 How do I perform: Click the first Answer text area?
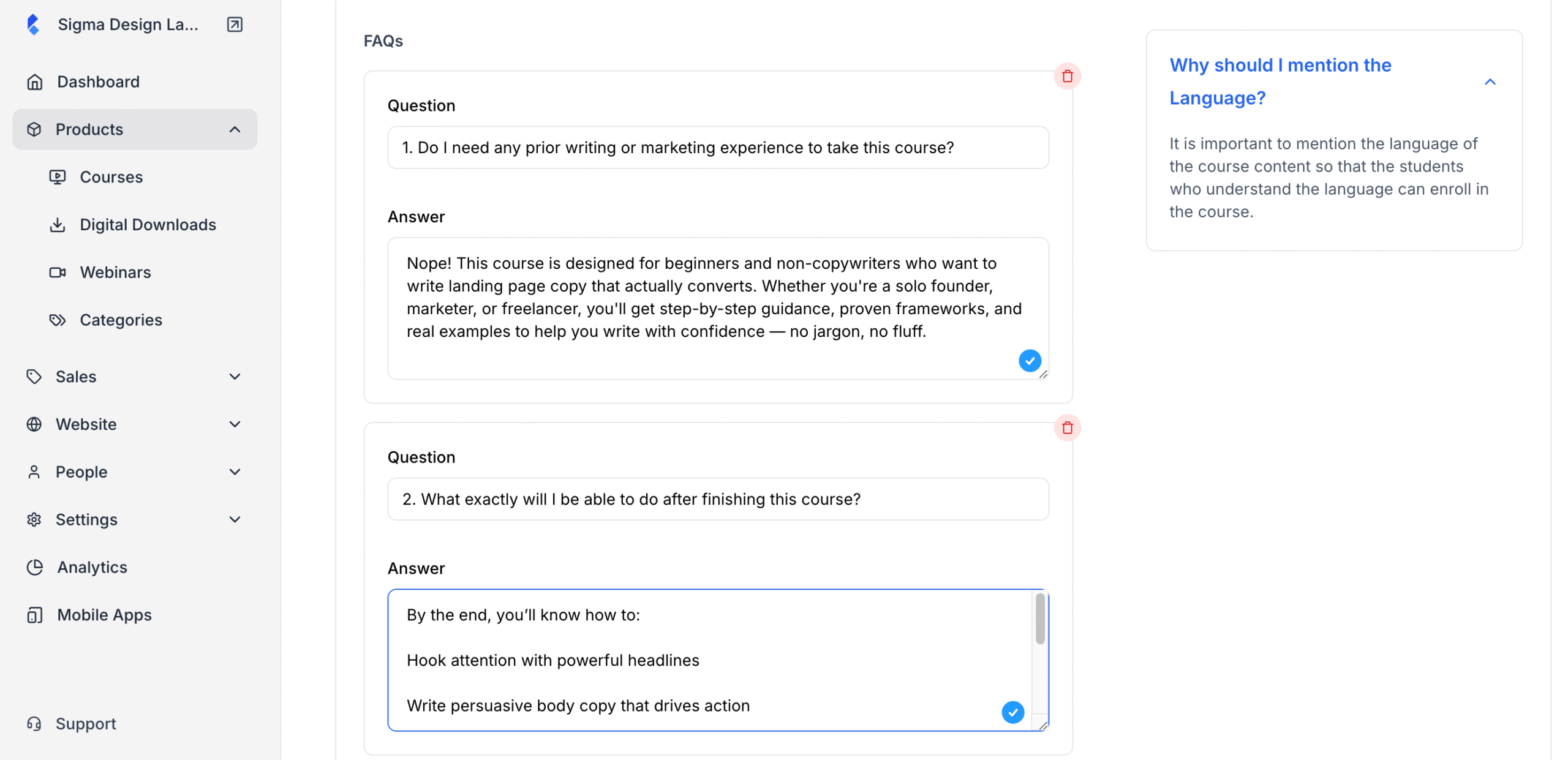(x=718, y=309)
